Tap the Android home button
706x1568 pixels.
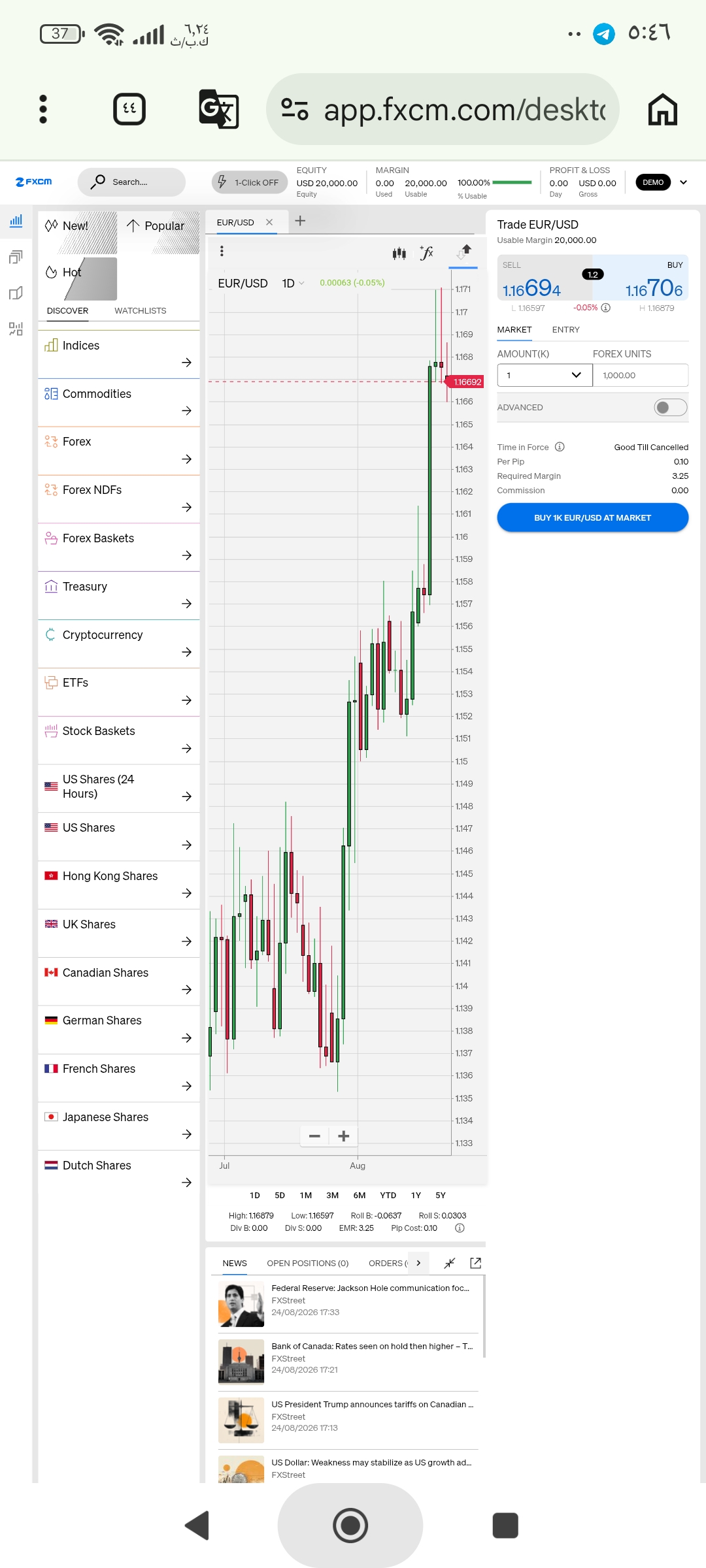tap(350, 1526)
